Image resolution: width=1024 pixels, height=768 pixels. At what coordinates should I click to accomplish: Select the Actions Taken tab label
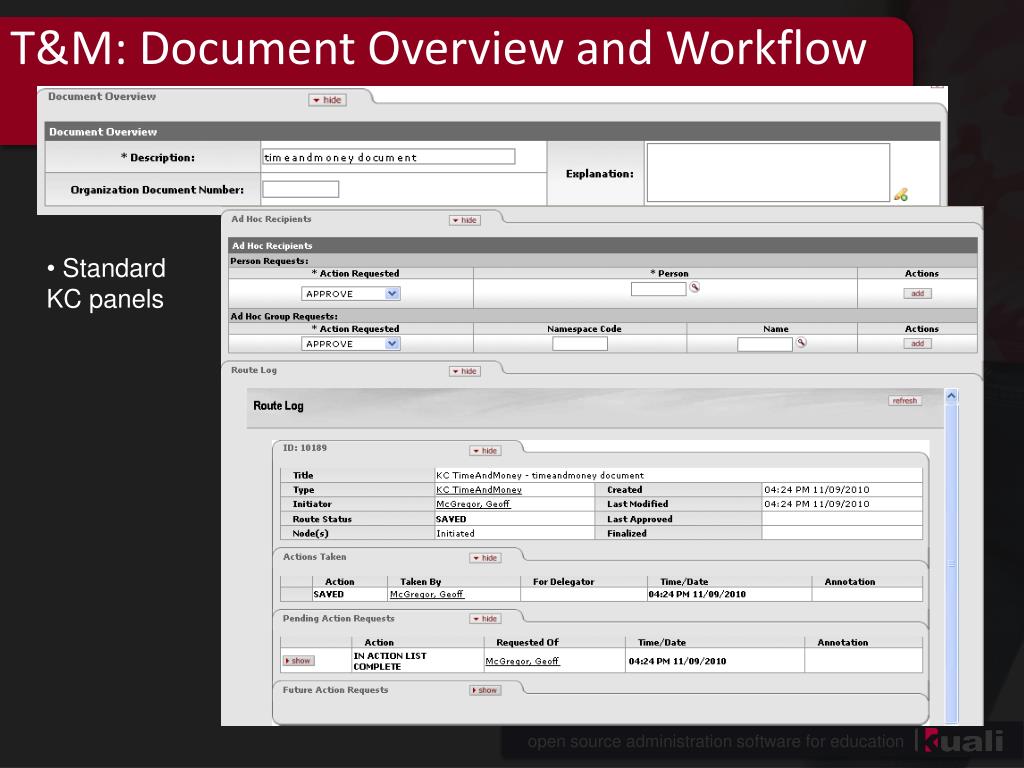pyautogui.click(x=315, y=556)
